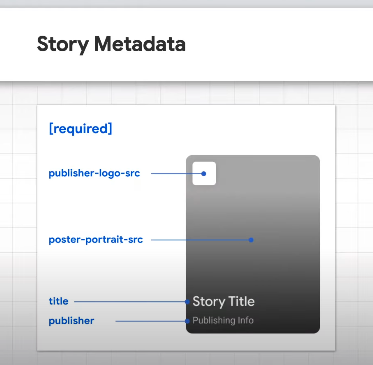The height and width of the screenshot is (365, 373).
Task: Click the Story Metadata heading
Action: (111, 44)
